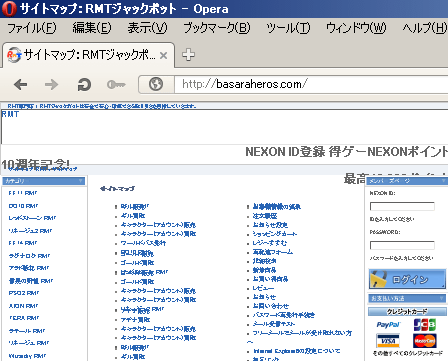Screen dimensions: 448x361
Task: Click the RMT favicon on the tab
Action: click(x=14, y=55)
